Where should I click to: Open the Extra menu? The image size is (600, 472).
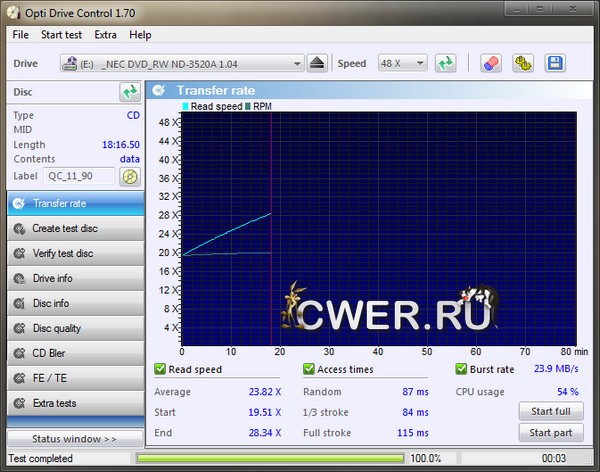(105, 35)
